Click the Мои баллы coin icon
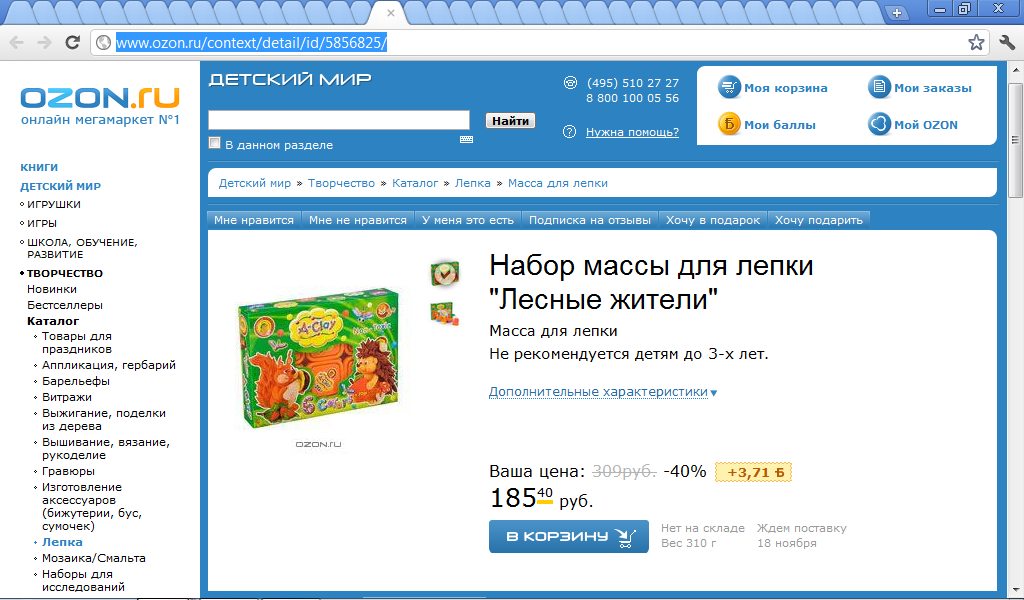The height and width of the screenshot is (600, 1024). [x=729, y=123]
